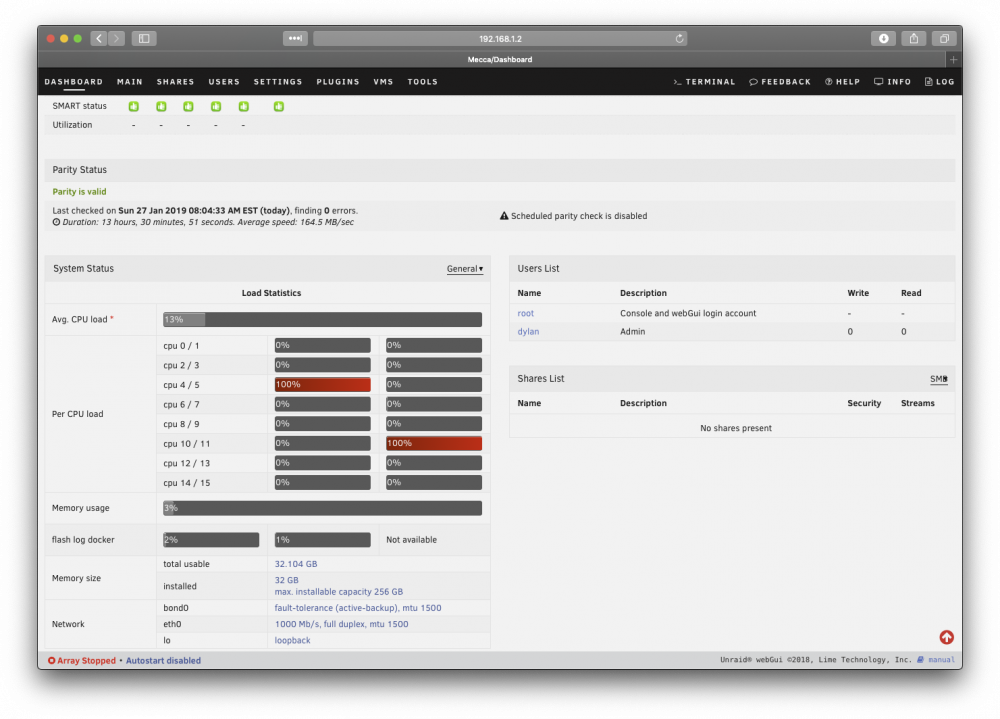
Task: Click the Autostart disabled link
Action: (x=163, y=660)
